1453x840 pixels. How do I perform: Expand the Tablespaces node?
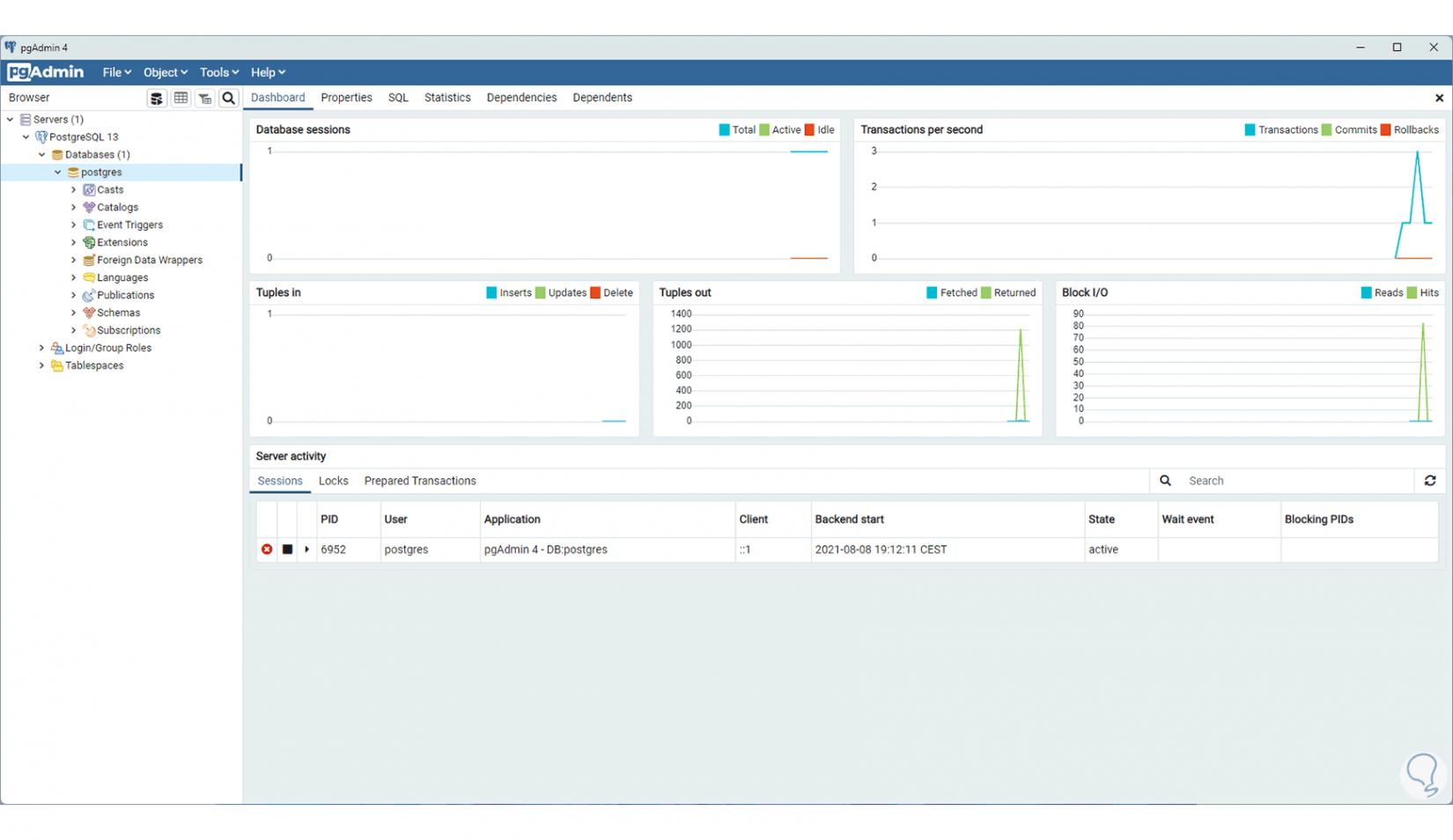42,365
